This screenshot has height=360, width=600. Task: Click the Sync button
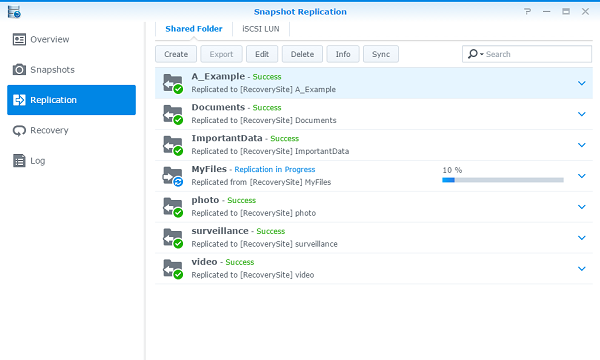pos(381,54)
